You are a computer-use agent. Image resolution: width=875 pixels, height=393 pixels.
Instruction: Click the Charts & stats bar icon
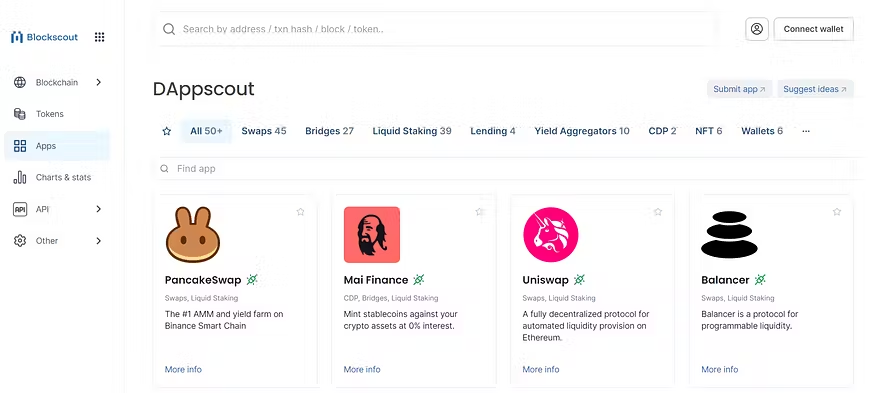[20, 178]
